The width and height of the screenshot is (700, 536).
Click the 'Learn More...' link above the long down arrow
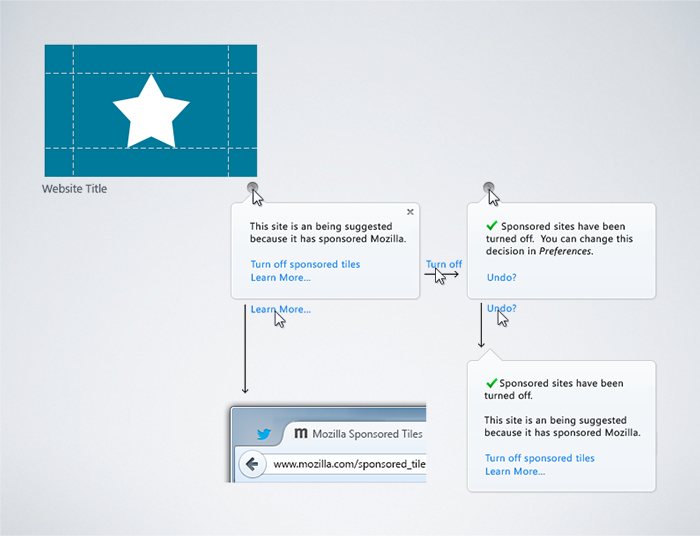pos(280,309)
